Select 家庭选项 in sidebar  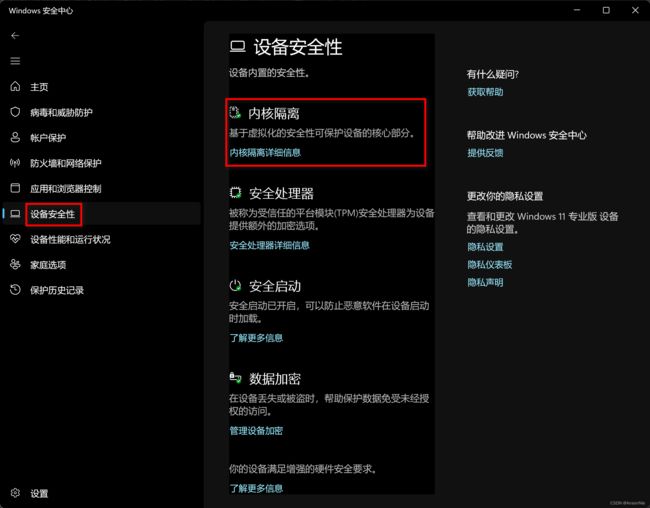click(x=48, y=265)
